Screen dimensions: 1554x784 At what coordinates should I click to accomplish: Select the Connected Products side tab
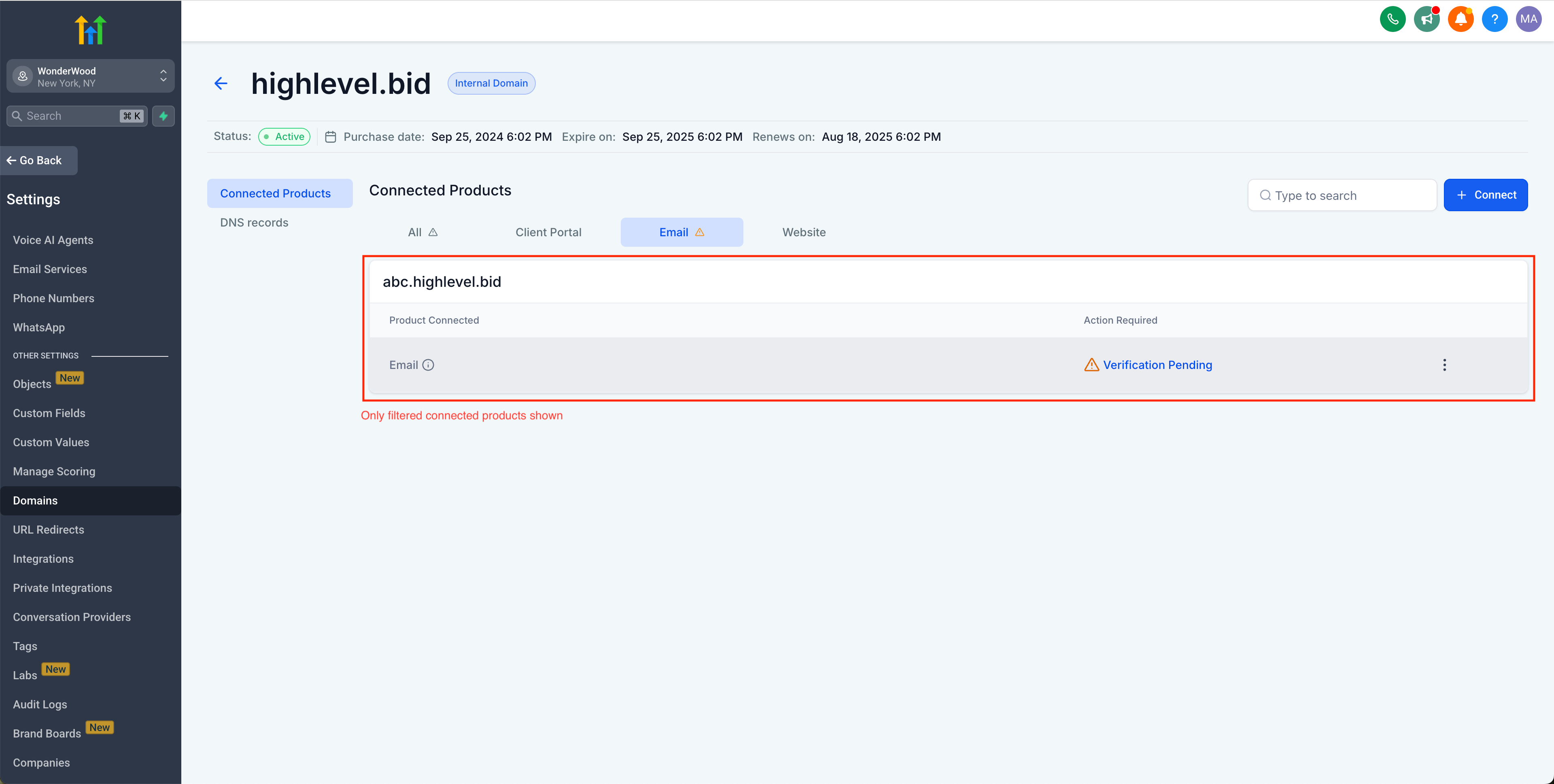(x=280, y=194)
